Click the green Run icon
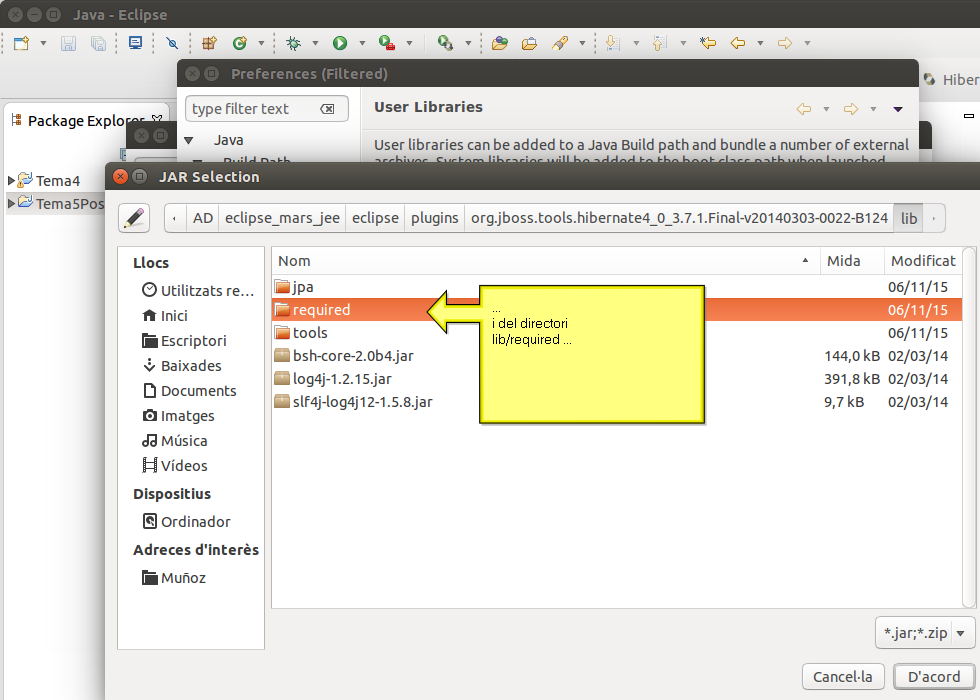Screen dimensions: 980x700 339,43
